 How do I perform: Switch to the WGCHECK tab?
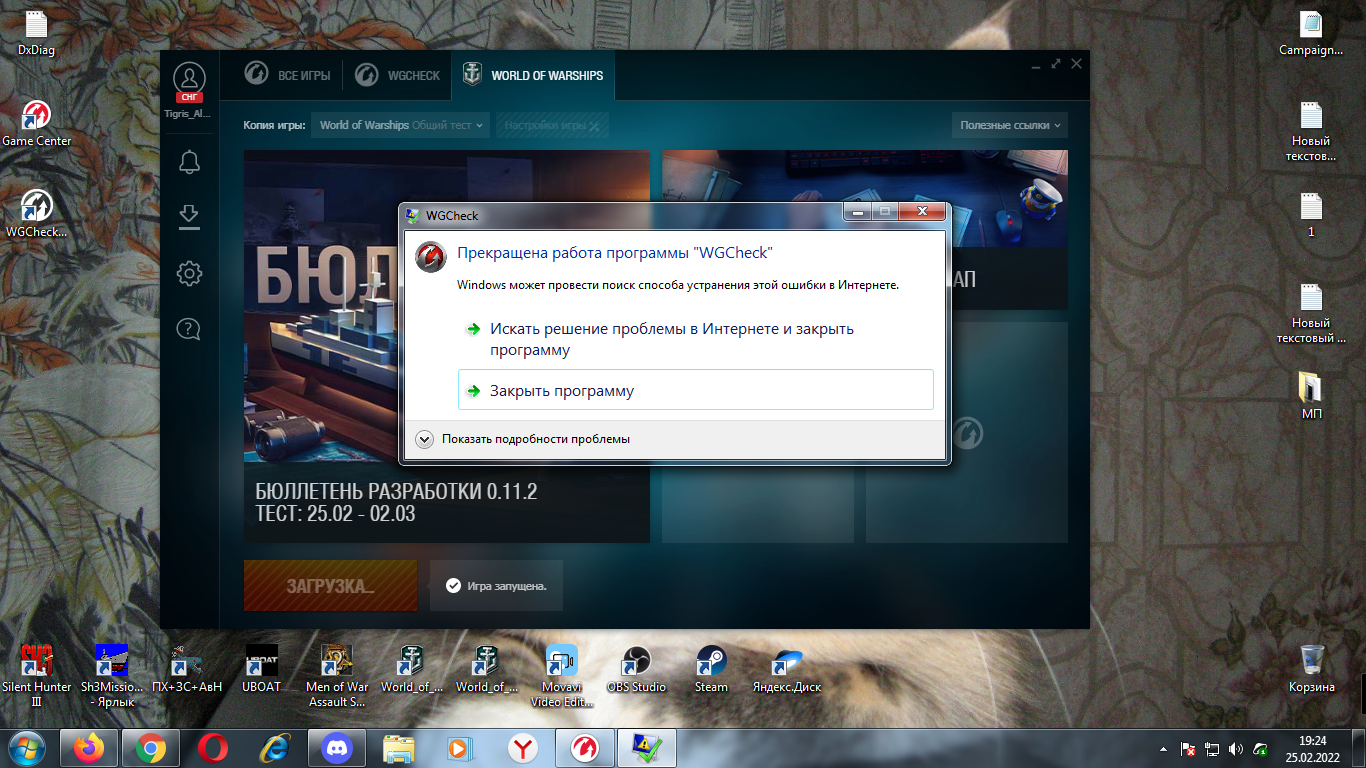pos(399,75)
